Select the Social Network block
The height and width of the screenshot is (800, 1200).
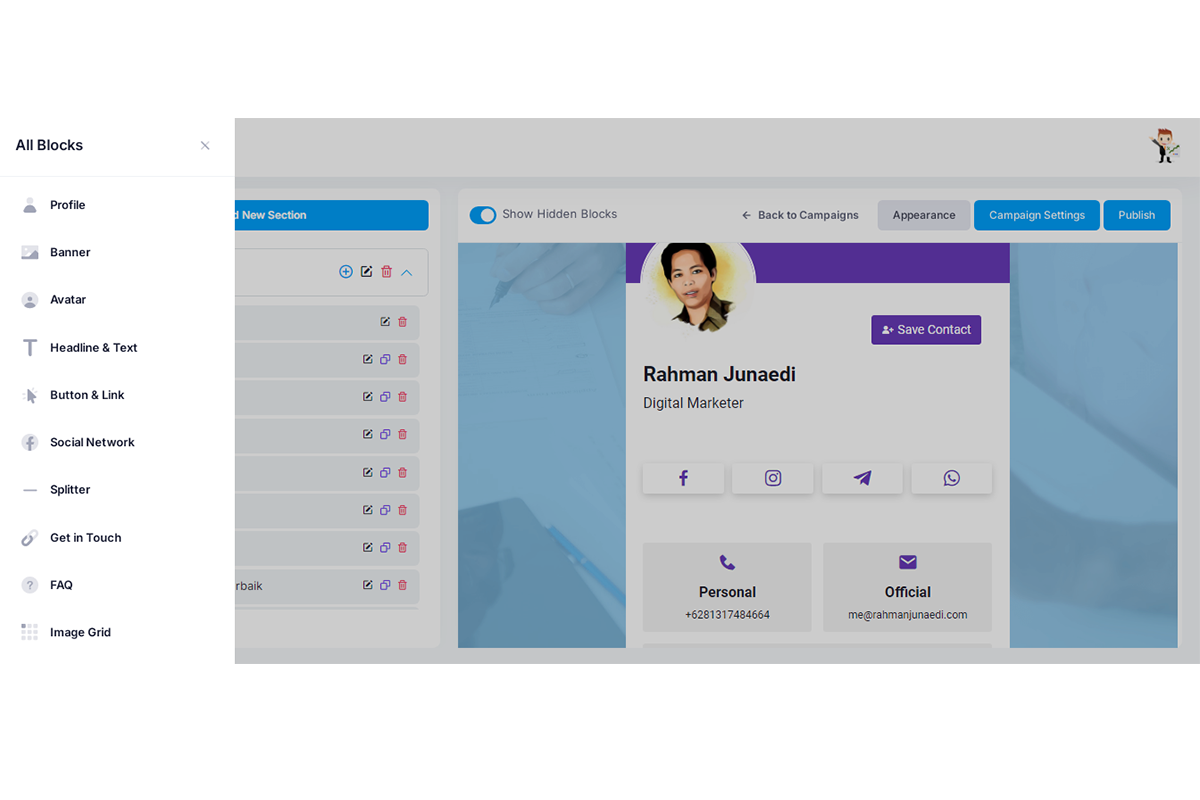92,442
